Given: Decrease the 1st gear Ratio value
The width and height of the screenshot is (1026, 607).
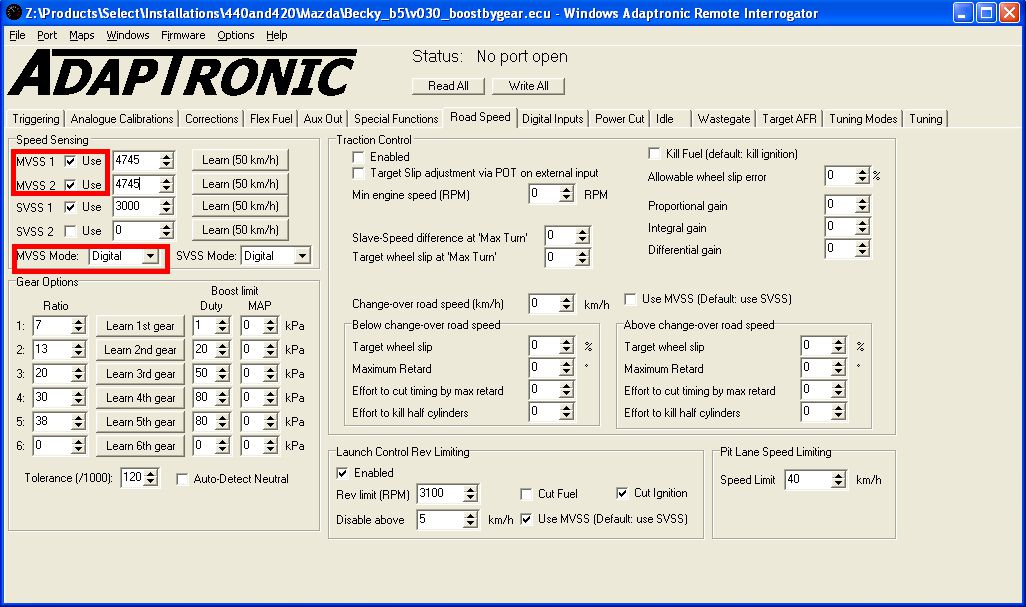Looking at the screenshot, I should point(78,331).
